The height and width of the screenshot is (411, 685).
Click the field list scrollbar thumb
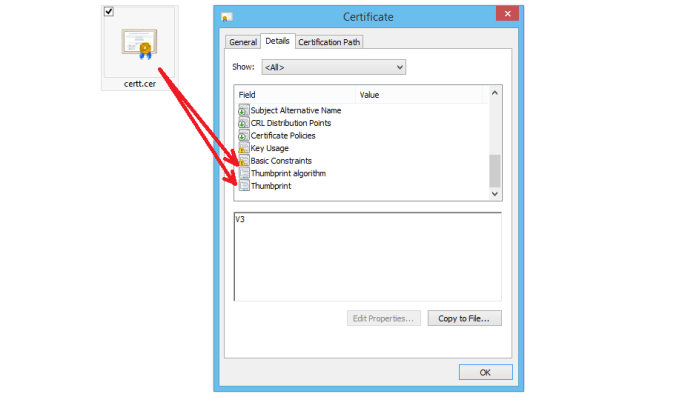coord(494,171)
